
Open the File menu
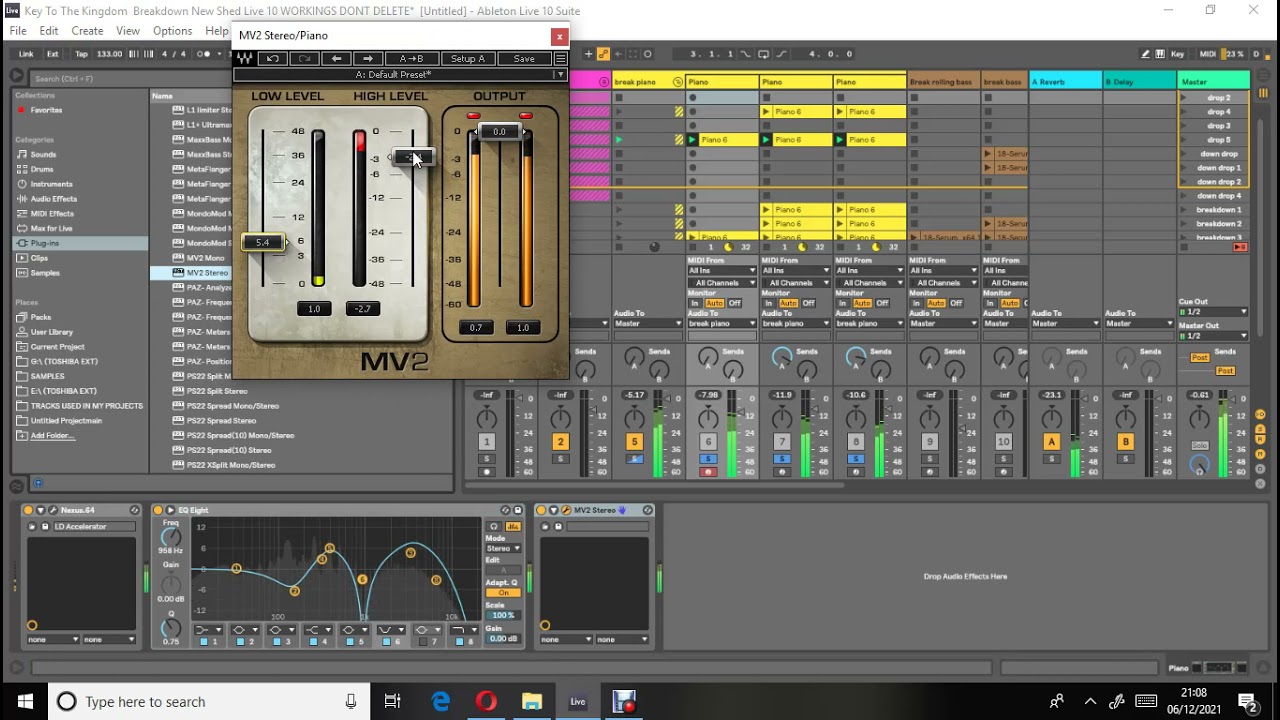pyautogui.click(x=18, y=31)
